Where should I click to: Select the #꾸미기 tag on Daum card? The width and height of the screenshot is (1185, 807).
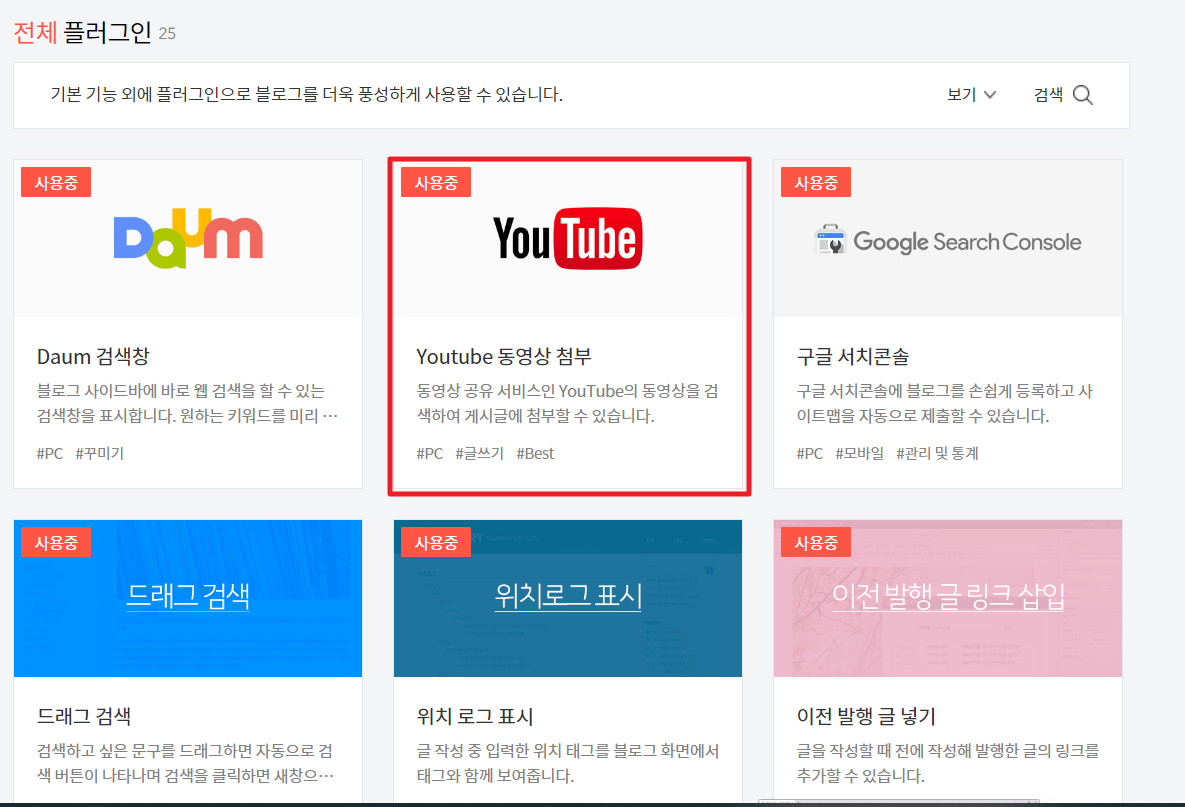pos(100,453)
